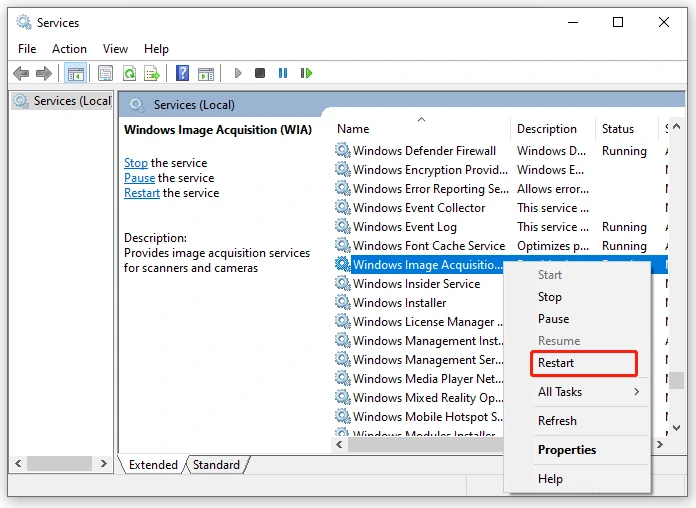Click the Restart the service link
Image resolution: width=696 pixels, height=508 pixels.
coord(141,193)
